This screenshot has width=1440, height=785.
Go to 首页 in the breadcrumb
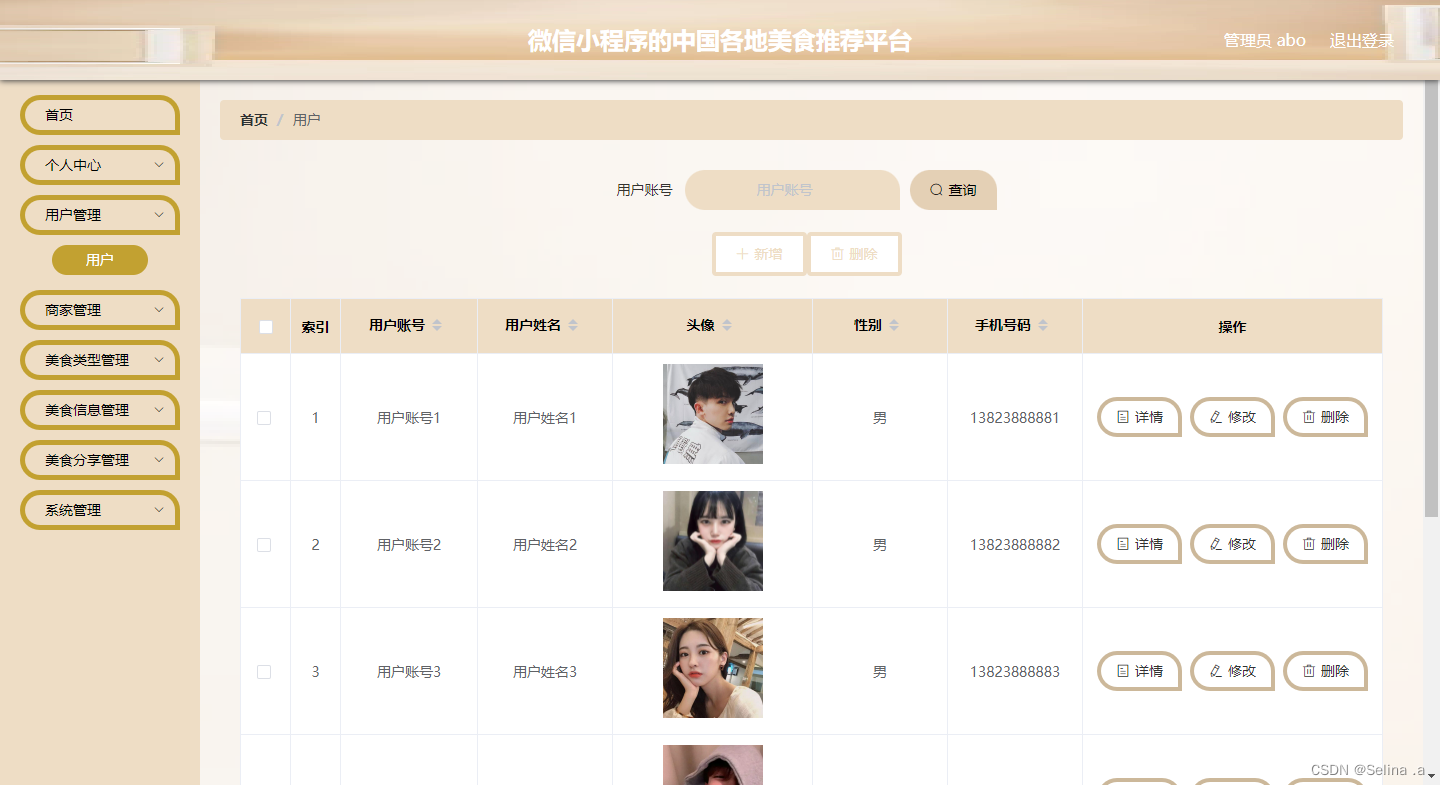(254, 120)
